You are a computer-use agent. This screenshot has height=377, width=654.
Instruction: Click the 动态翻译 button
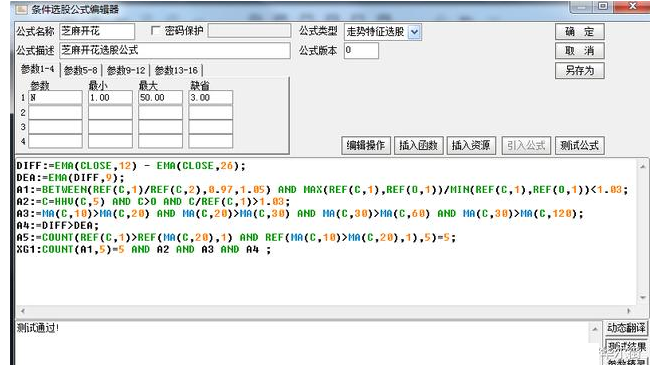(x=626, y=328)
